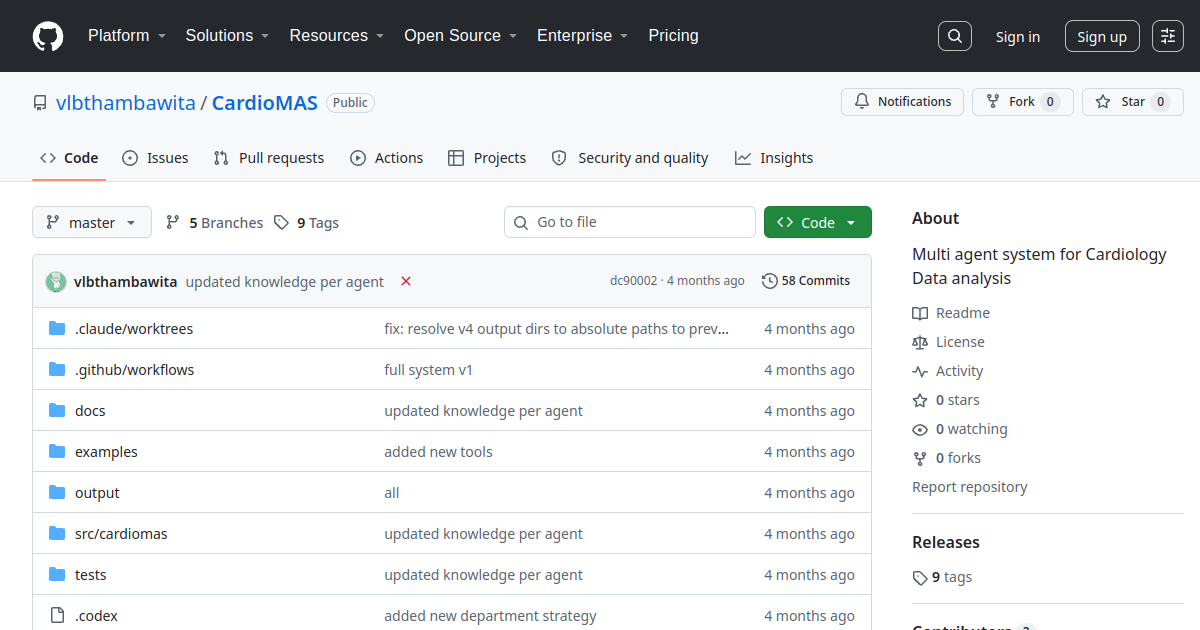Open the CardioMAS repository name link
Screen dimensions: 1200x630
click(265, 102)
